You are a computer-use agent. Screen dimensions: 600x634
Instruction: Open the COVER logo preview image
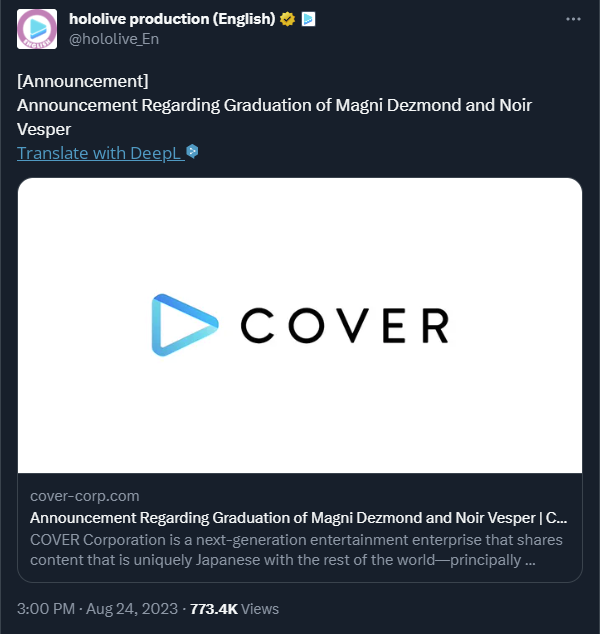tap(300, 325)
